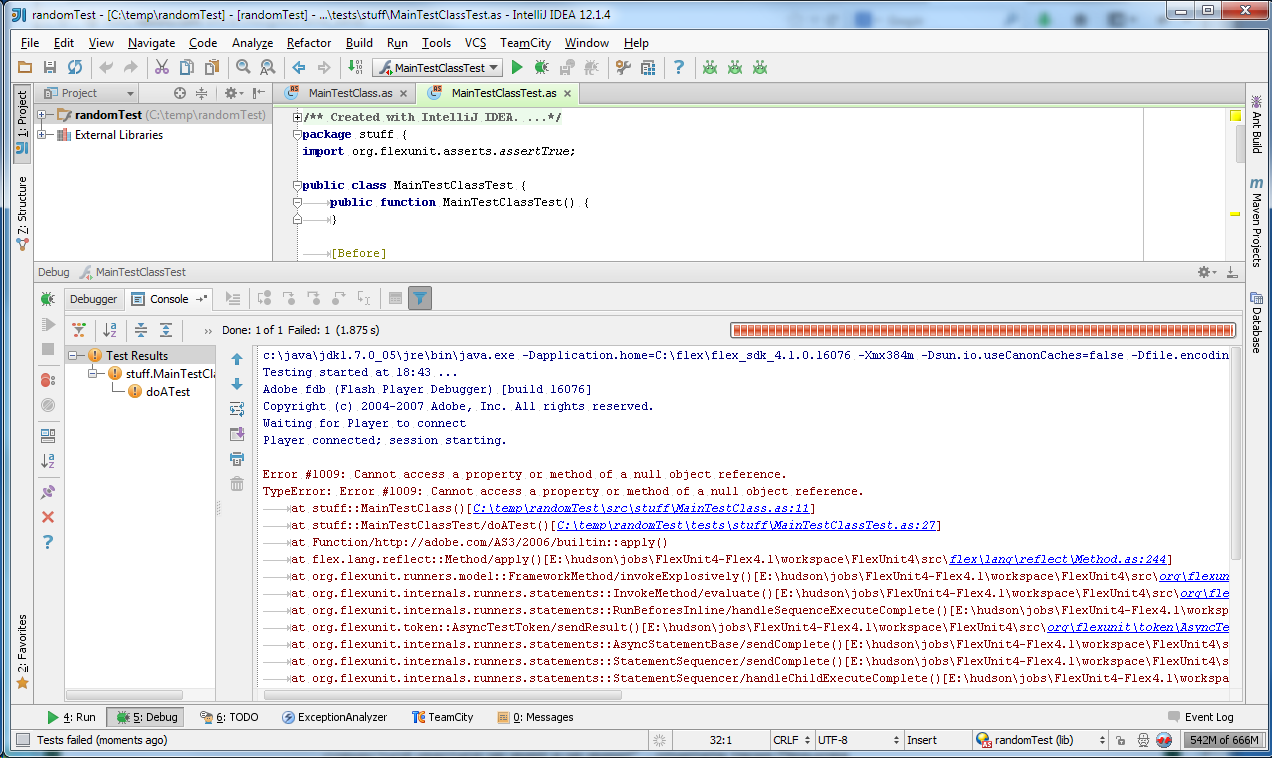Toggle Pin Tab pushpin icon
The width and height of the screenshot is (1272, 758).
coord(47,492)
